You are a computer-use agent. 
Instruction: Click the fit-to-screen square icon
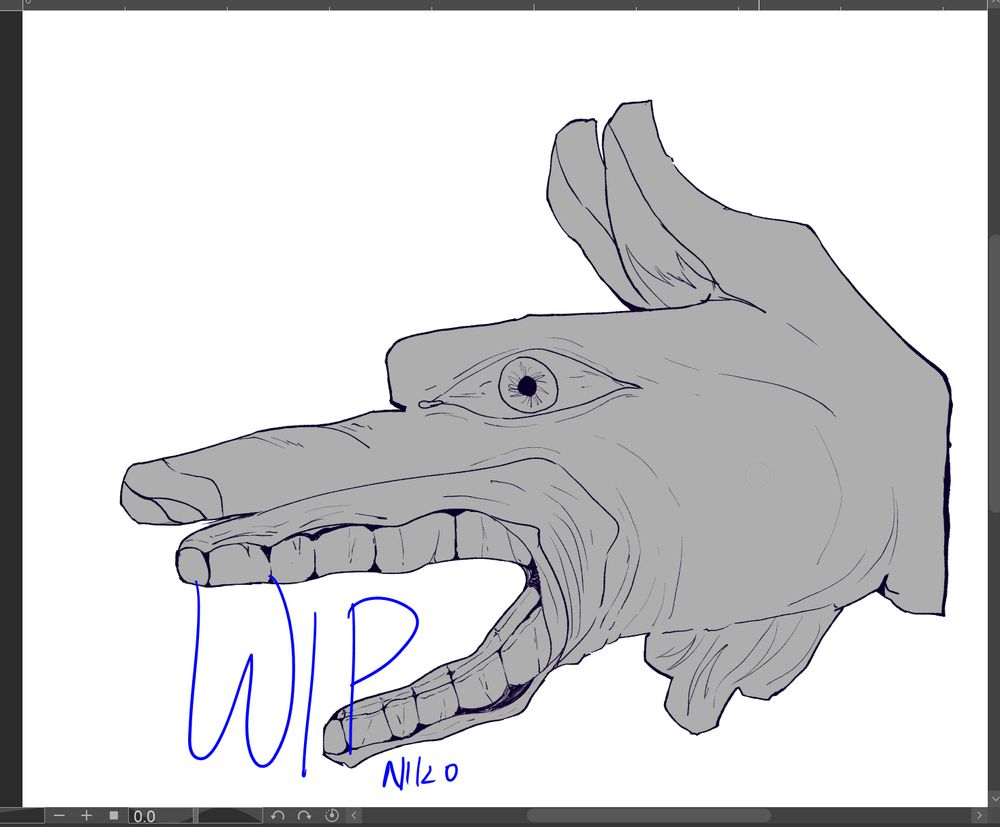pyautogui.click(x=114, y=816)
